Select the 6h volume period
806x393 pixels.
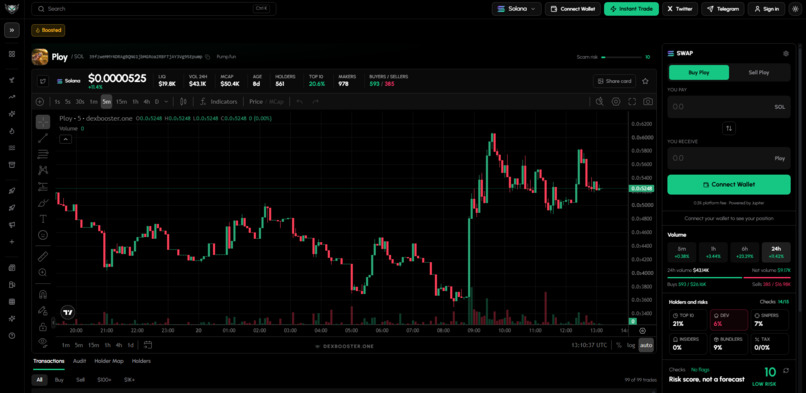tap(744, 252)
